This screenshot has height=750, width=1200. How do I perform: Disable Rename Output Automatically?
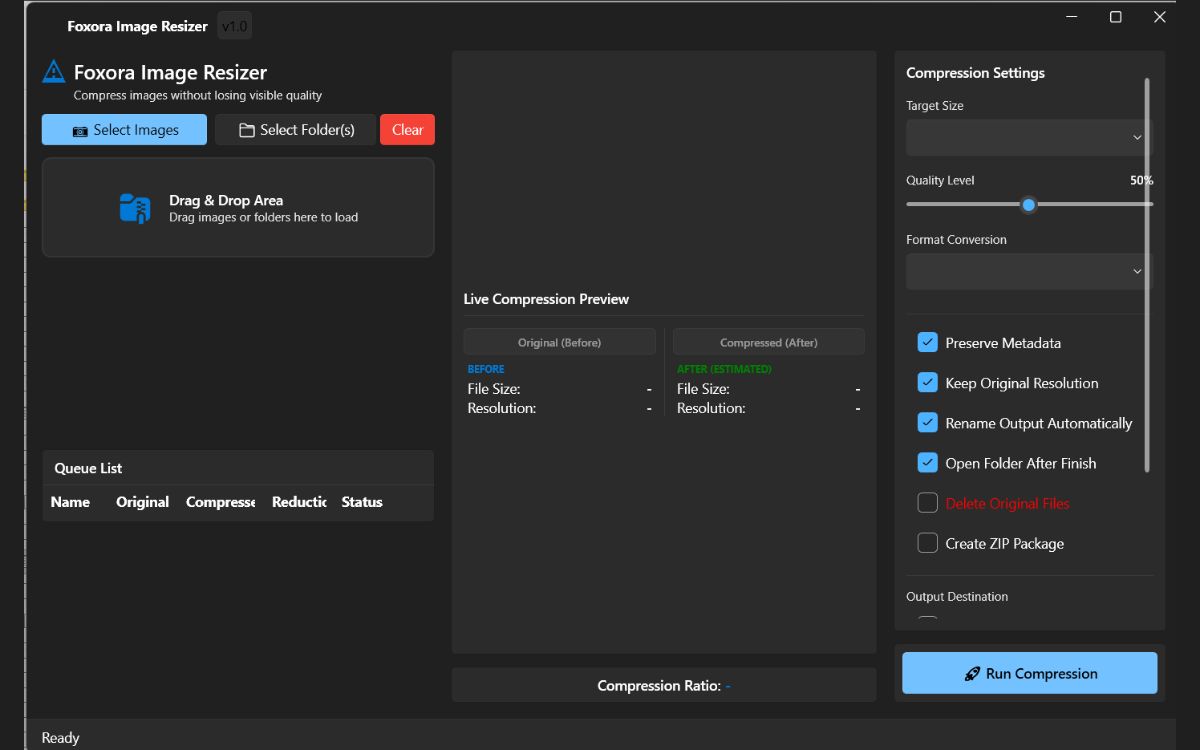coord(927,422)
